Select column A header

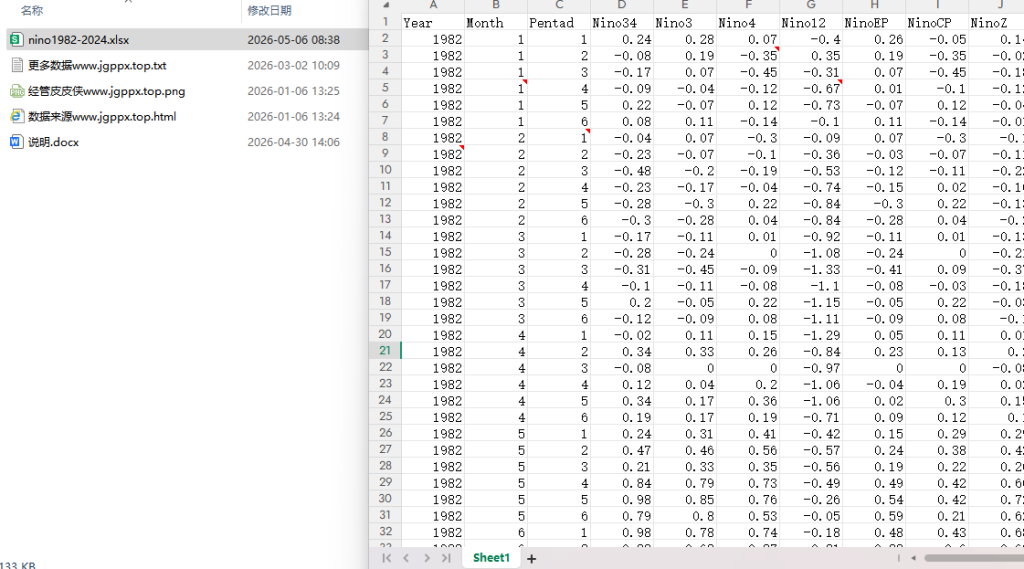click(x=432, y=5)
